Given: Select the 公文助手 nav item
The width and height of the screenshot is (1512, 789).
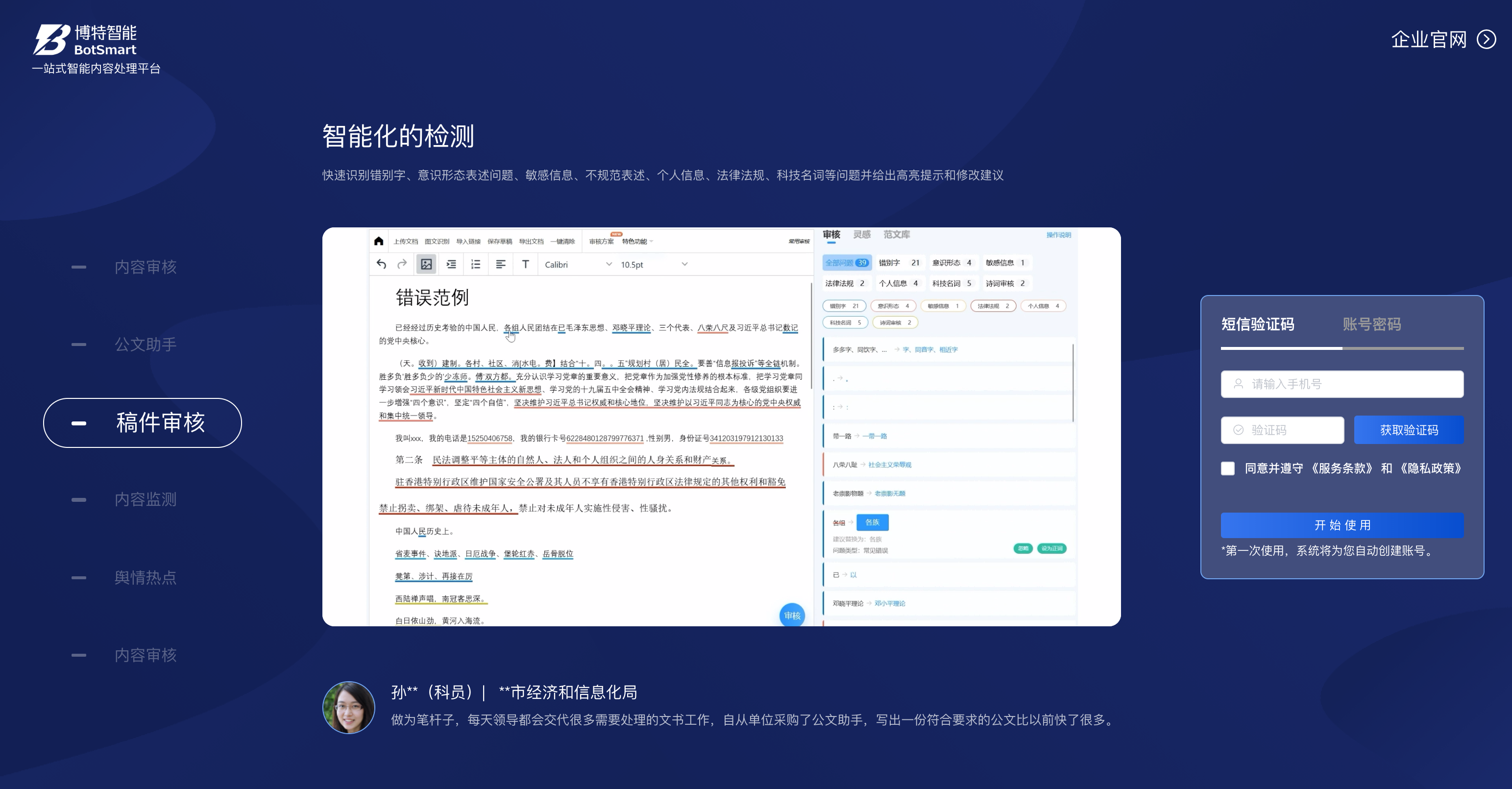Looking at the screenshot, I should point(145,345).
